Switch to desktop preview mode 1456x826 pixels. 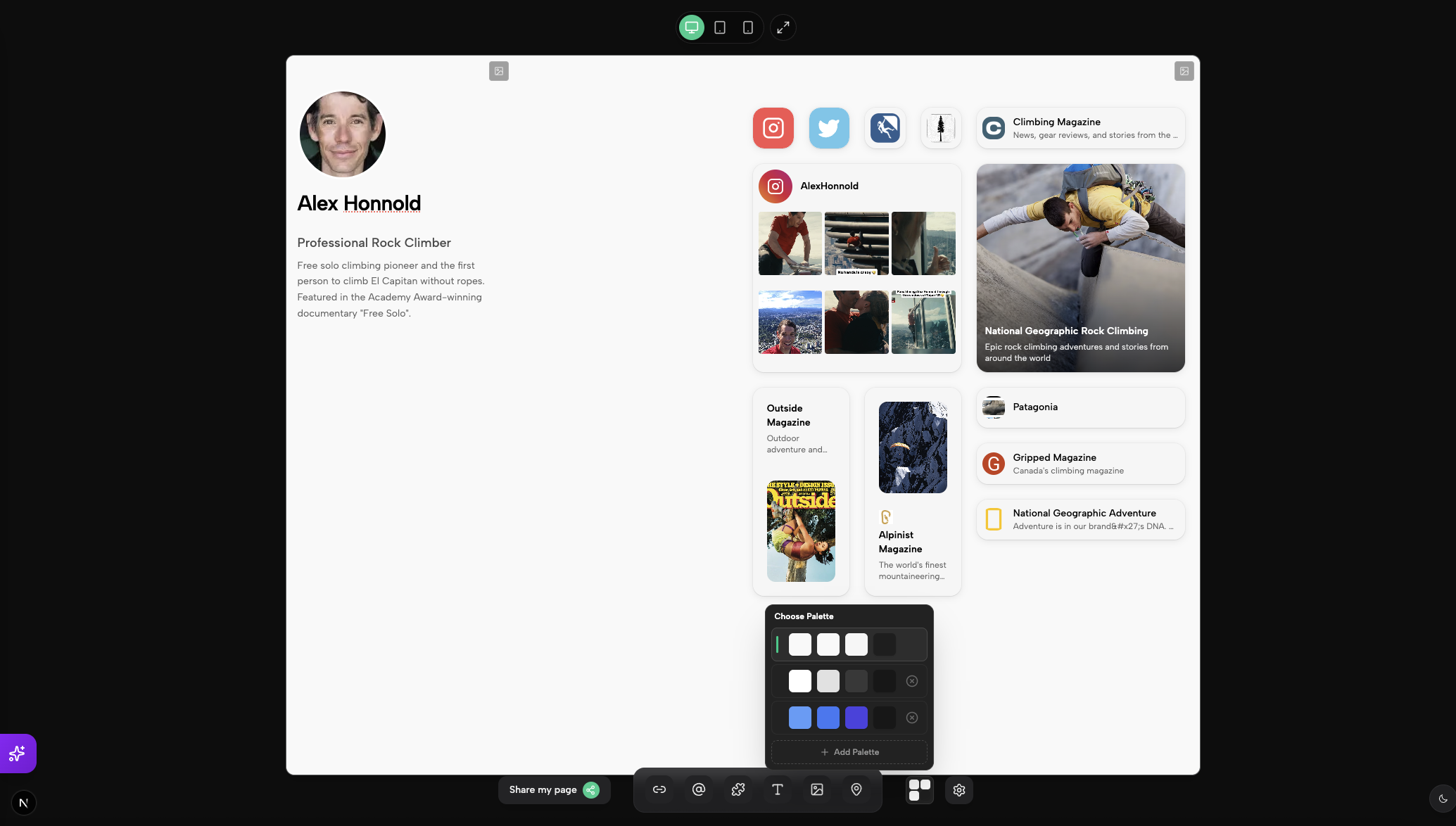691,27
